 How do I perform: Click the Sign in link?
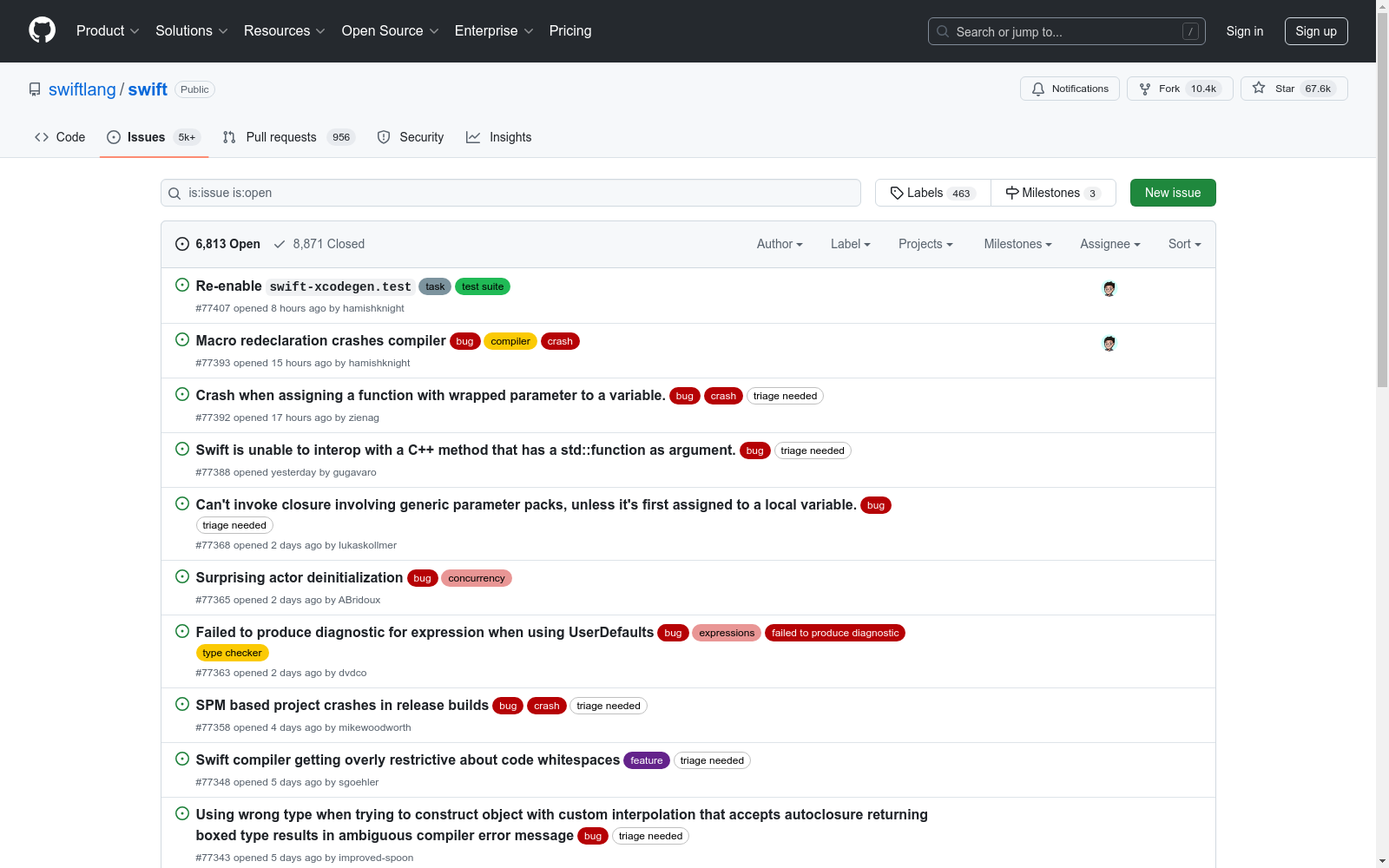click(x=1245, y=31)
